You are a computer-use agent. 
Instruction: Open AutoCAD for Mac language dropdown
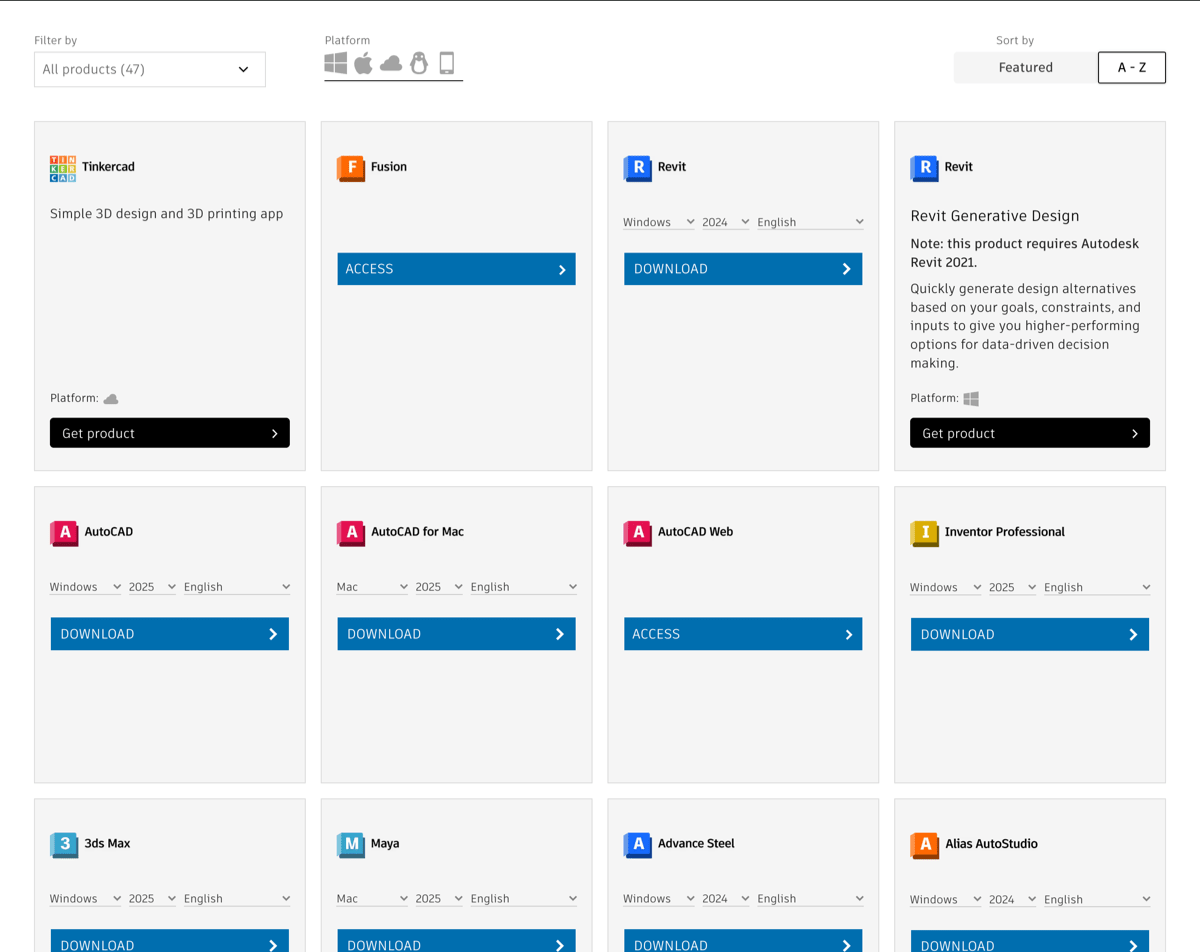524,587
